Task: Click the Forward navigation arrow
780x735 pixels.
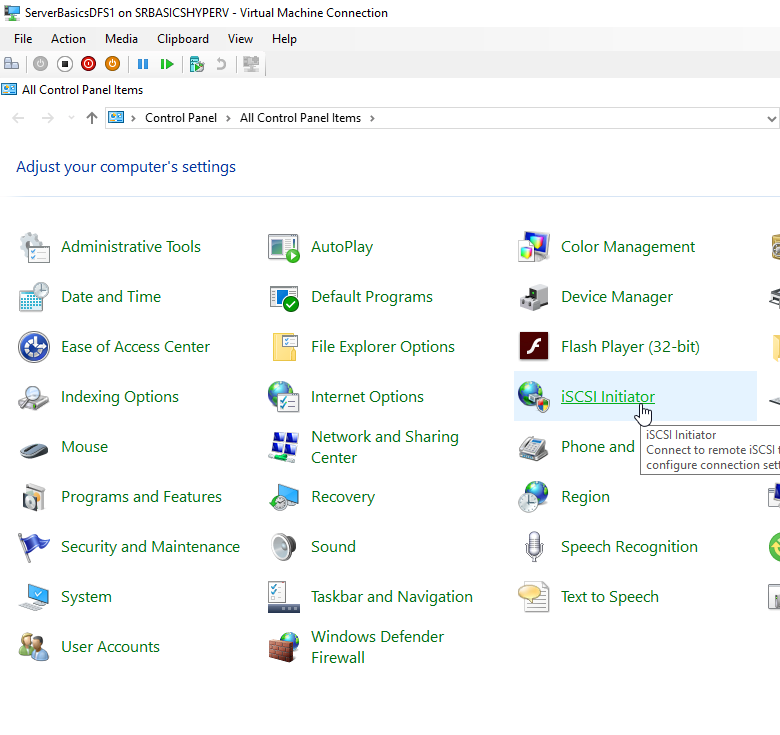Action: coord(48,118)
